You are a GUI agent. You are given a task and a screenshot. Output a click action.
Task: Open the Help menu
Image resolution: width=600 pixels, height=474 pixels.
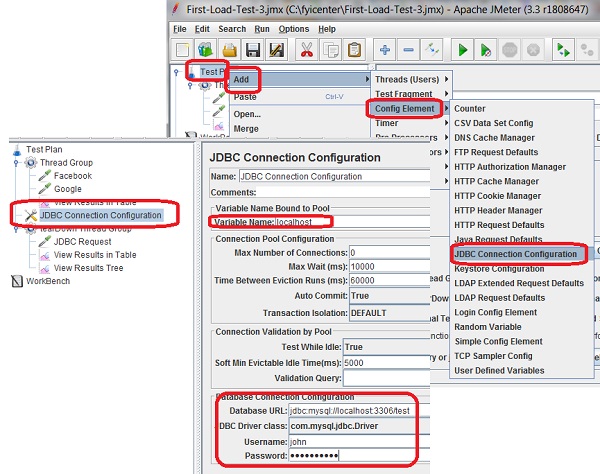pos(327,29)
